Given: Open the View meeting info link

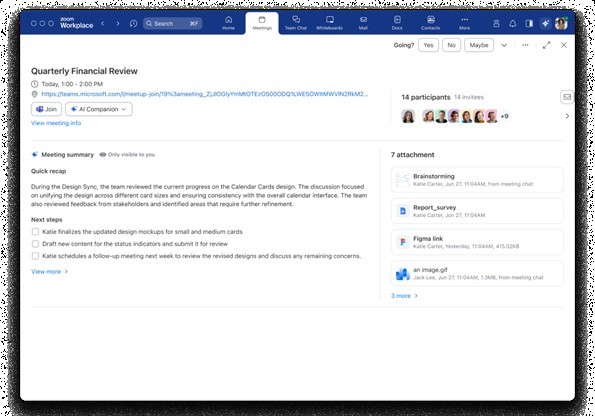Looking at the screenshot, I should tap(56, 123).
